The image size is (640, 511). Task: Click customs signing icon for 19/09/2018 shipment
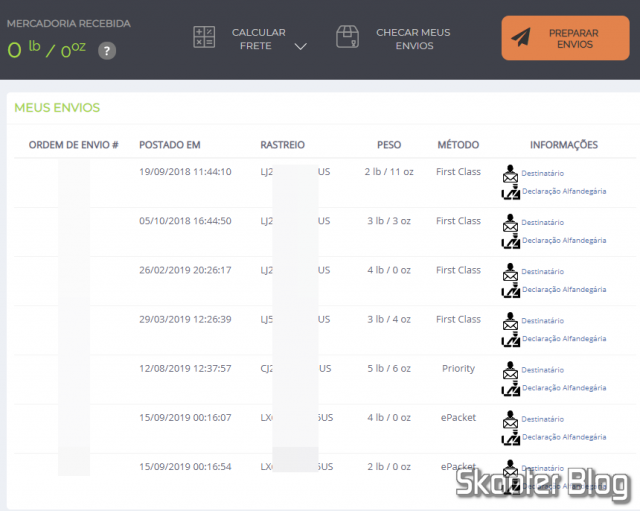click(511, 191)
